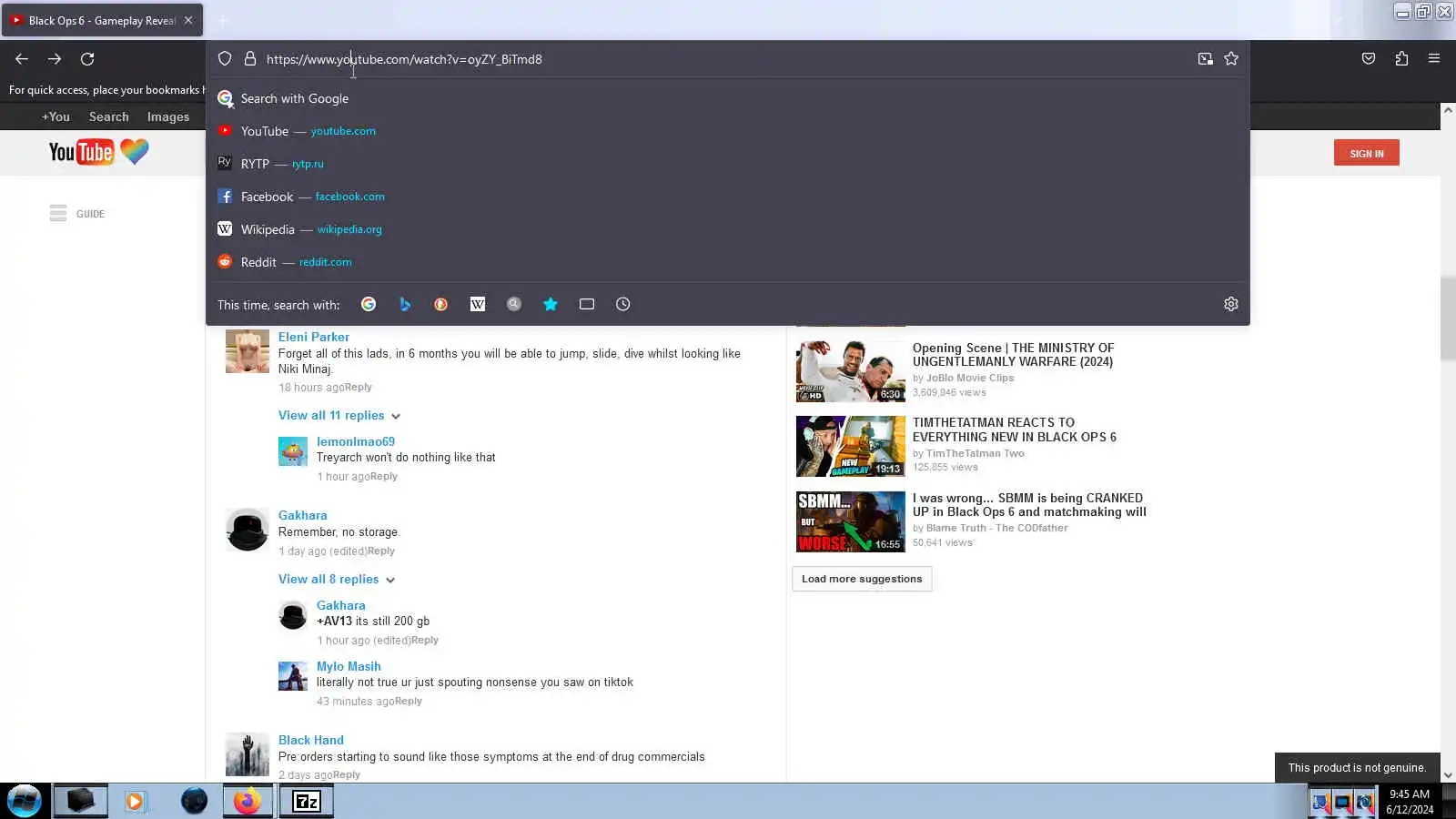The width and height of the screenshot is (1456, 819).
Task: Toggle picture-in-picture icon in address bar
Action: click(x=1206, y=59)
